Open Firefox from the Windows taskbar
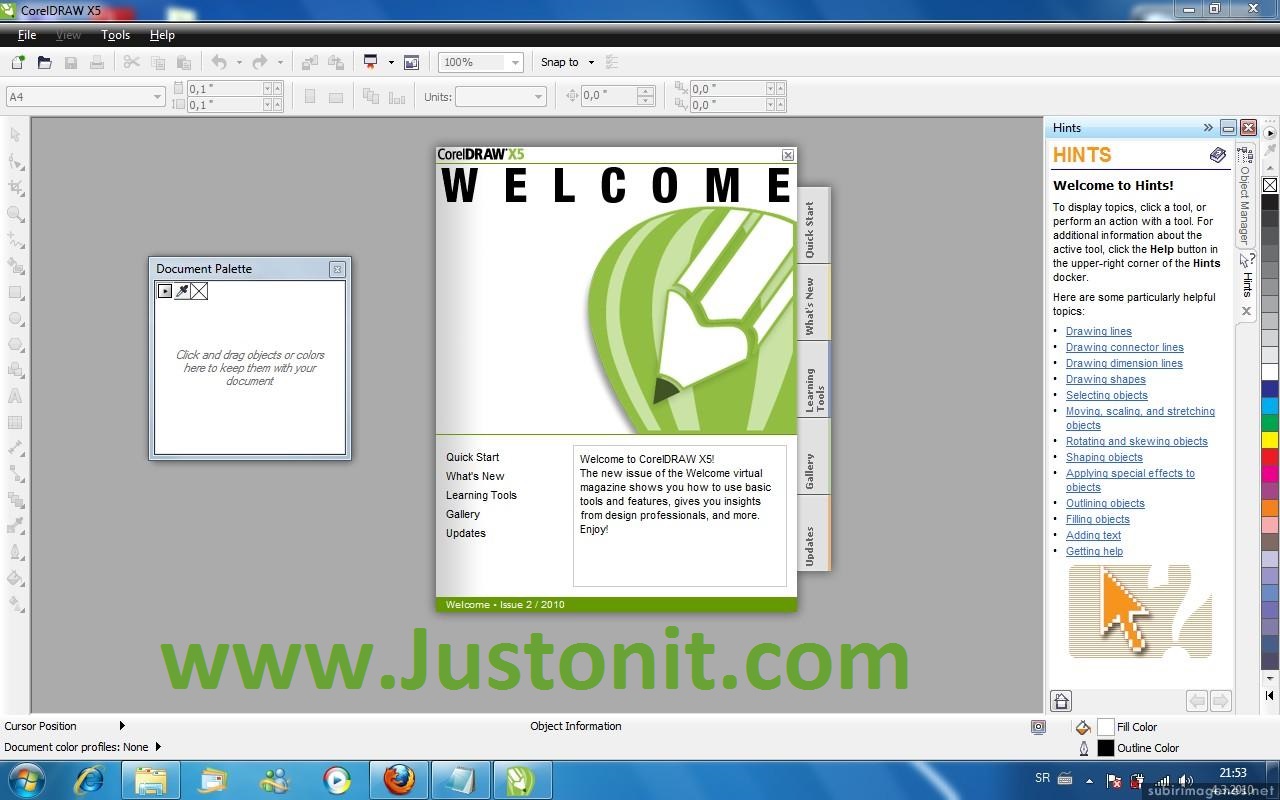The image size is (1280, 800). click(399, 779)
